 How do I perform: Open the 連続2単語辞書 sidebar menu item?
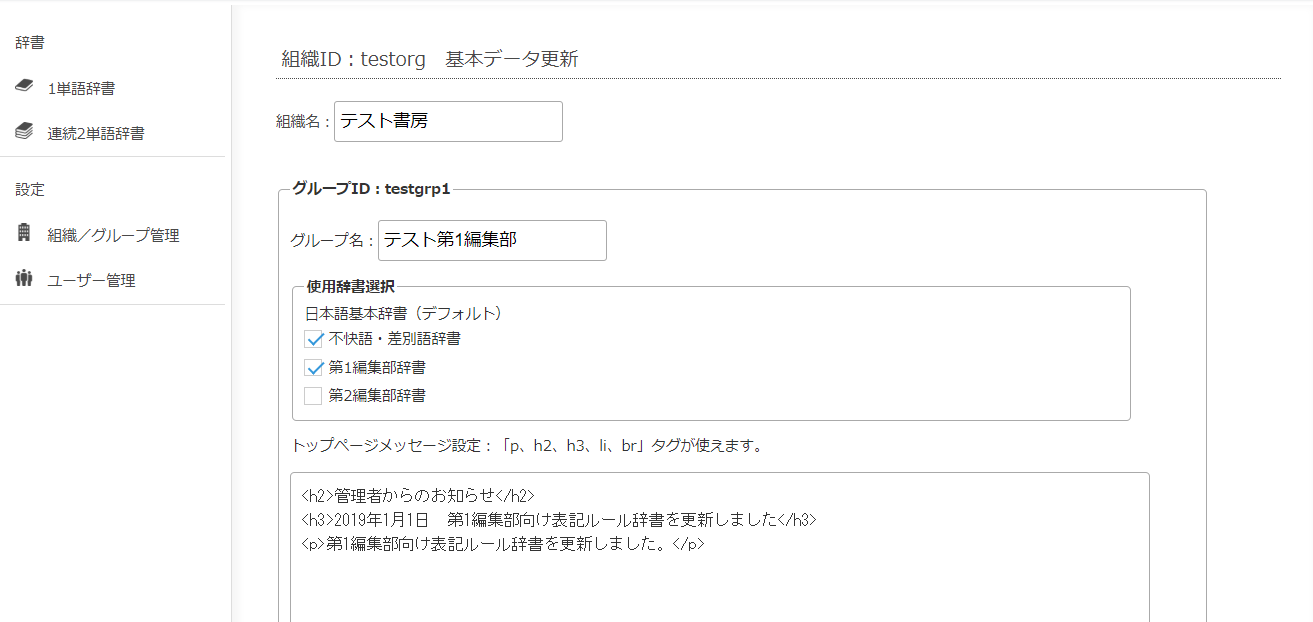95,133
